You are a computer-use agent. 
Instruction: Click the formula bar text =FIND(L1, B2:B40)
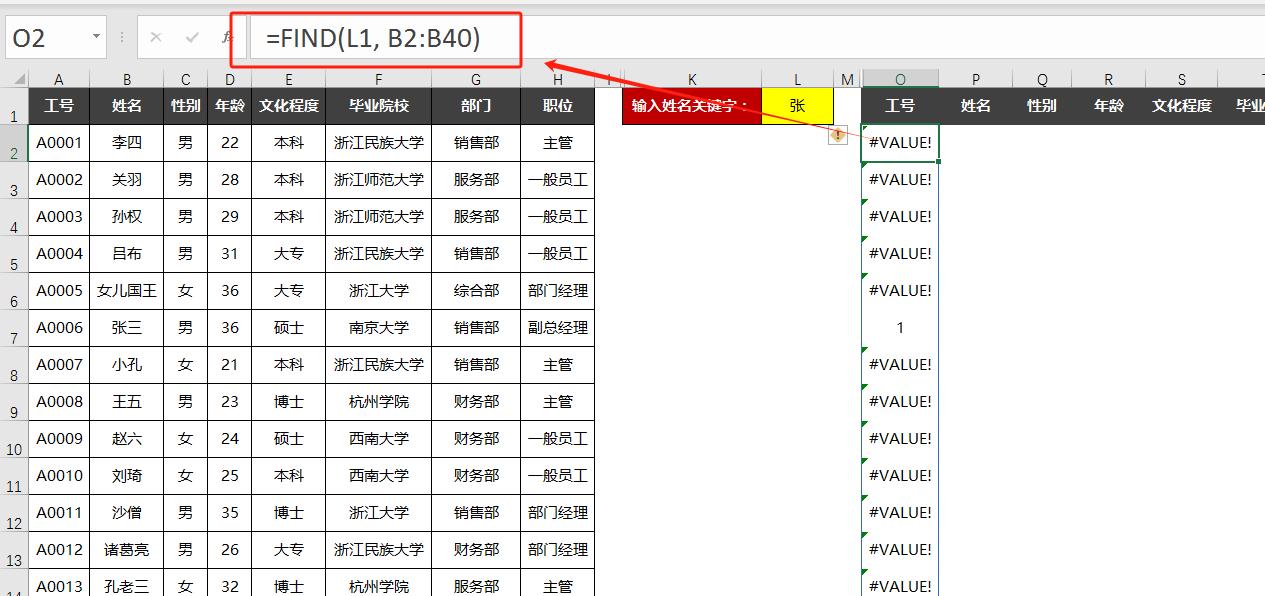tap(373, 39)
